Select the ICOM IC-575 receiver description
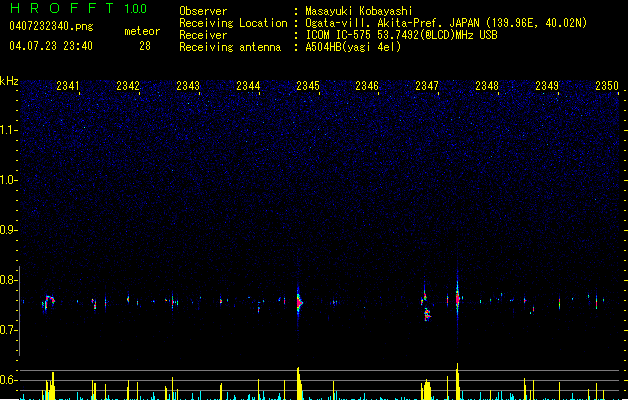 [x=402, y=35]
